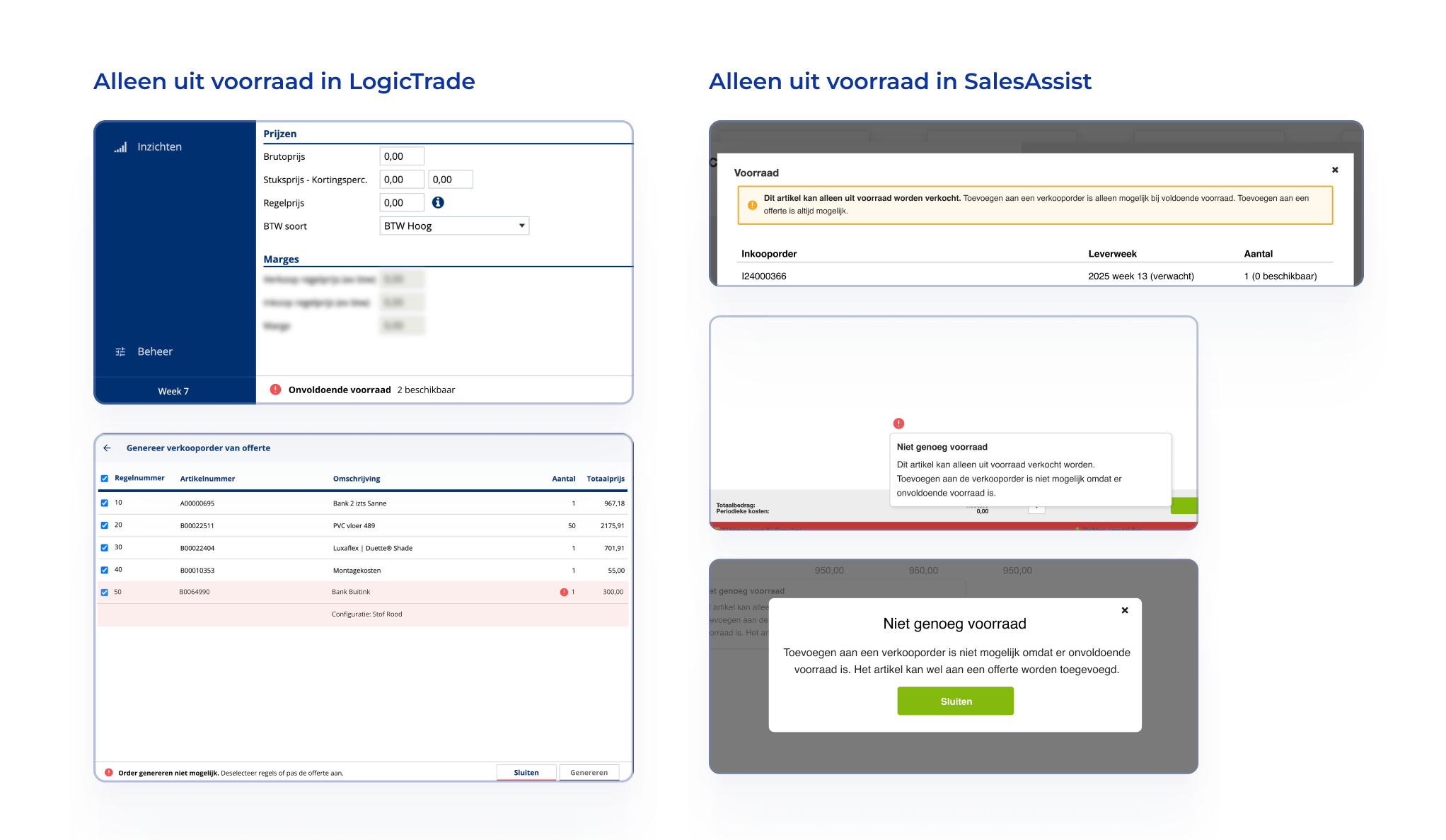
Task: Click the Genereren button
Action: (x=589, y=772)
